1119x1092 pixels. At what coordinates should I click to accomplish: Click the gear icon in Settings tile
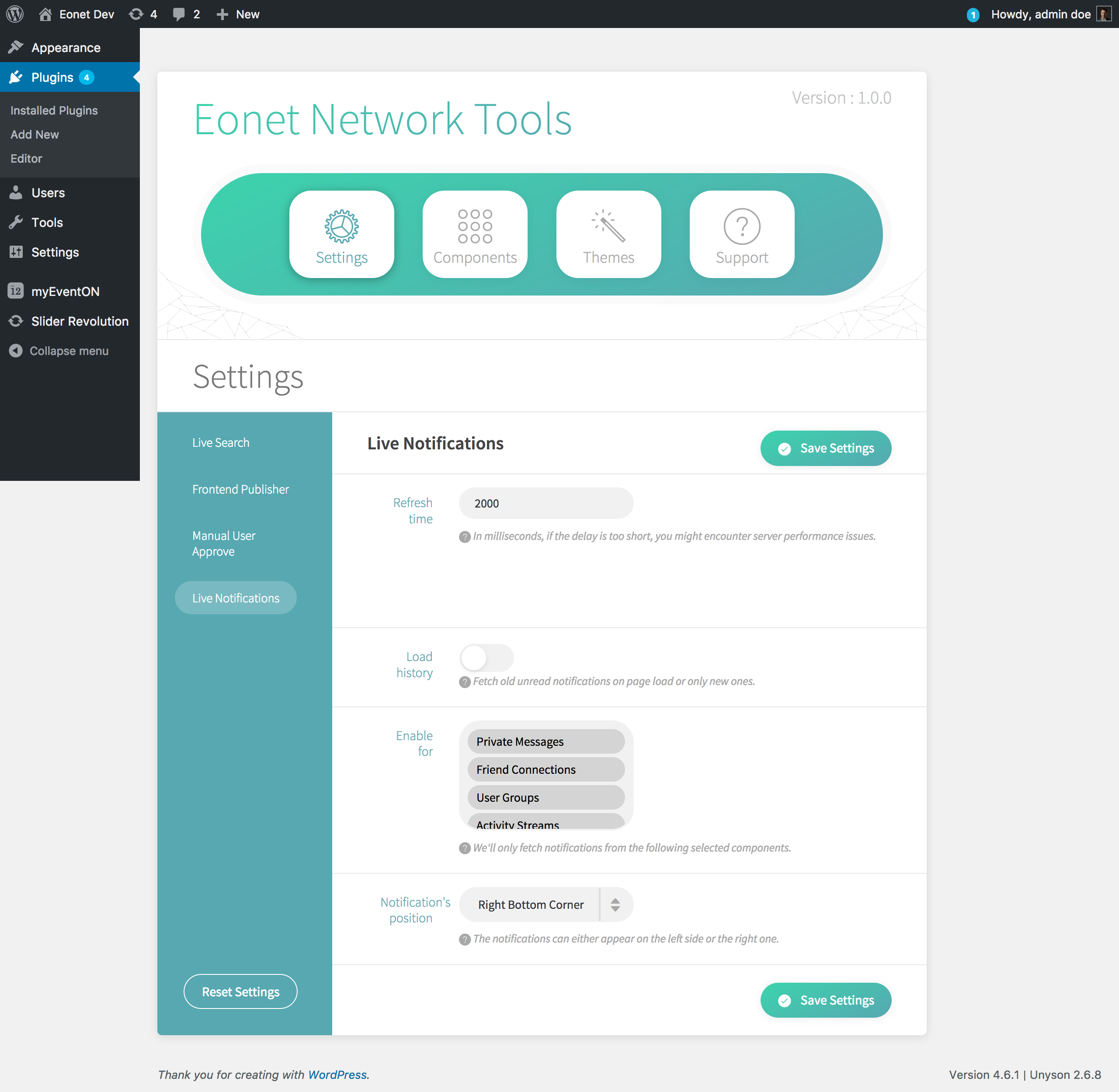[342, 226]
